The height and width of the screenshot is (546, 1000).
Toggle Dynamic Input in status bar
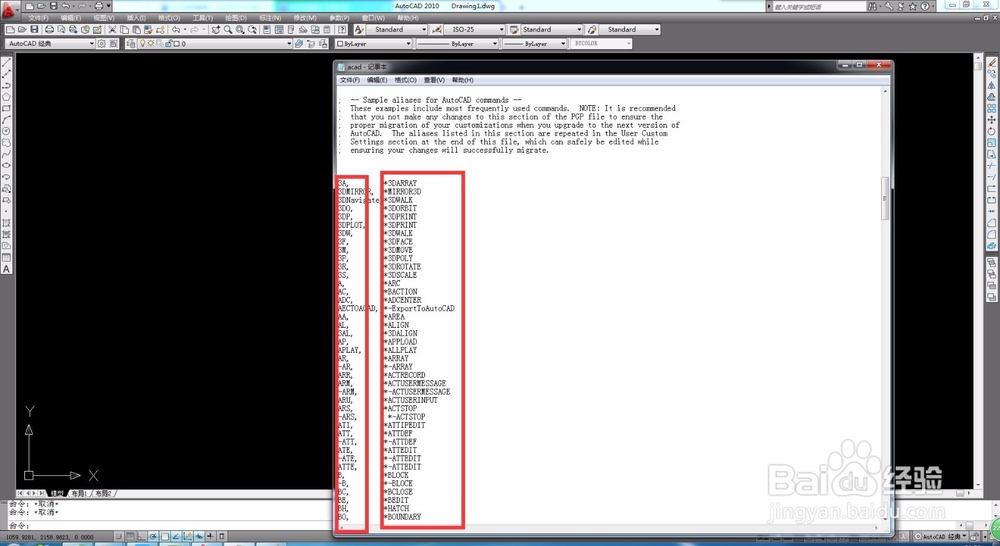[199, 536]
